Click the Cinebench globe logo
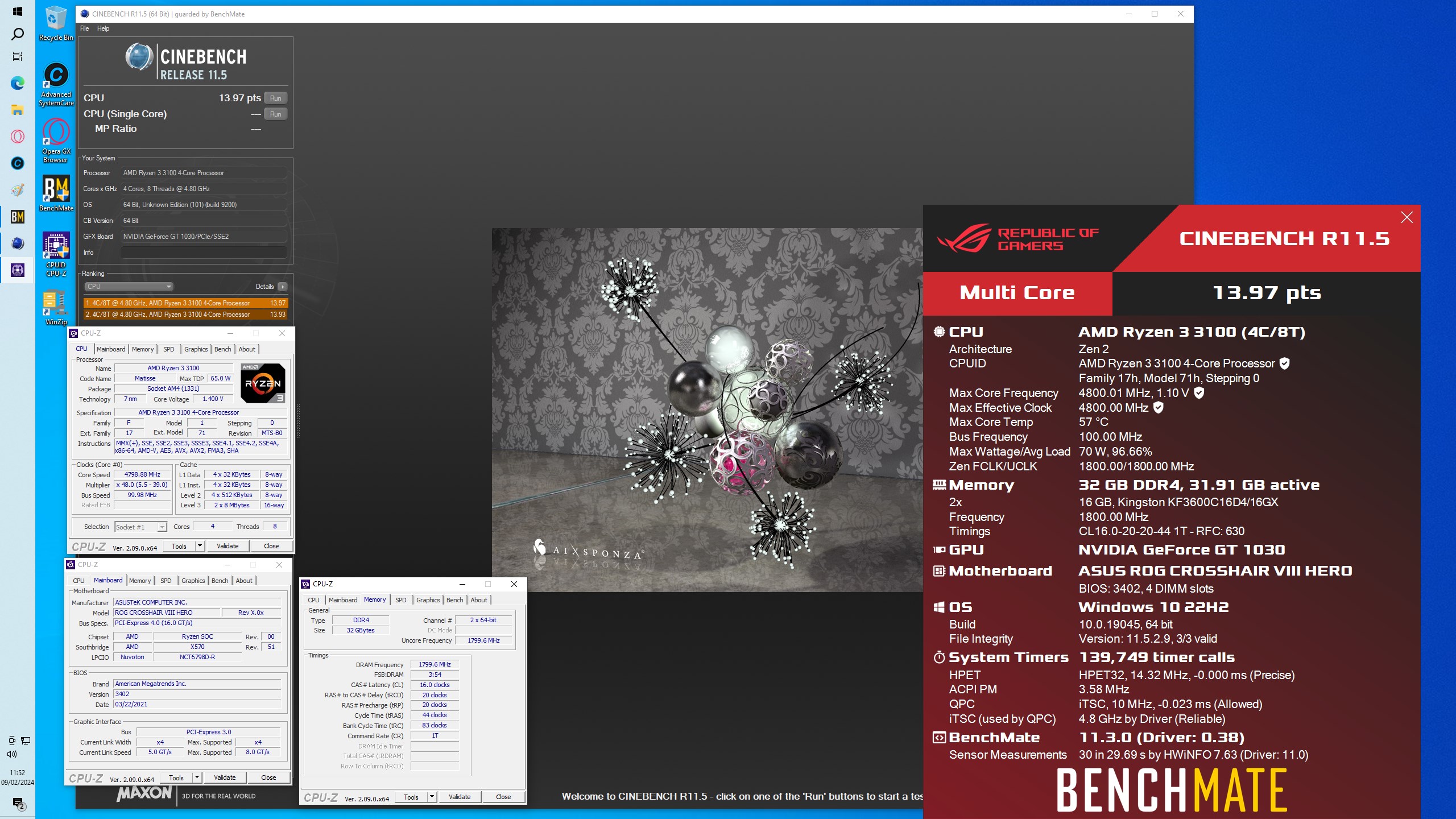 [139, 57]
